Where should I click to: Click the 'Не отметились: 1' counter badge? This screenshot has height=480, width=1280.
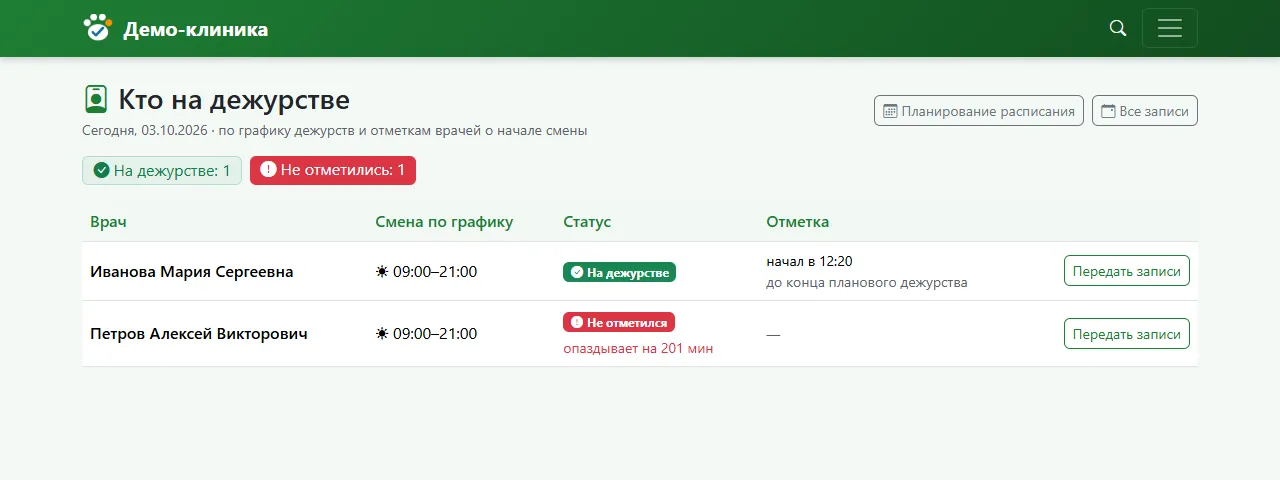[x=333, y=170]
